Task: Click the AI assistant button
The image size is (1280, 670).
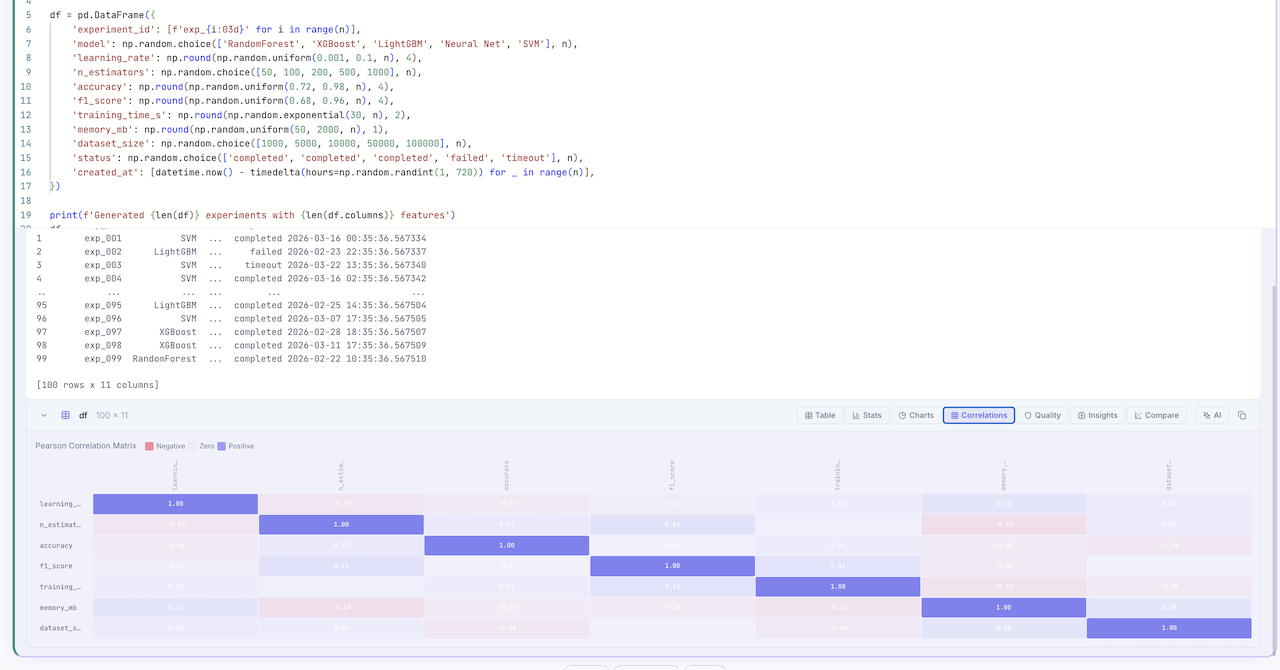Action: pyautogui.click(x=1212, y=415)
